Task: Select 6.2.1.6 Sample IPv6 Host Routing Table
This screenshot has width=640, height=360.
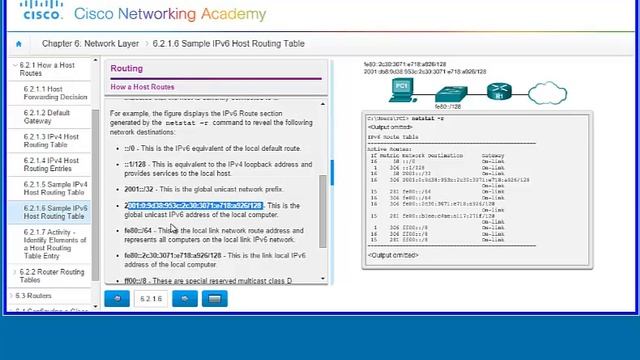Action: [x=55, y=212]
